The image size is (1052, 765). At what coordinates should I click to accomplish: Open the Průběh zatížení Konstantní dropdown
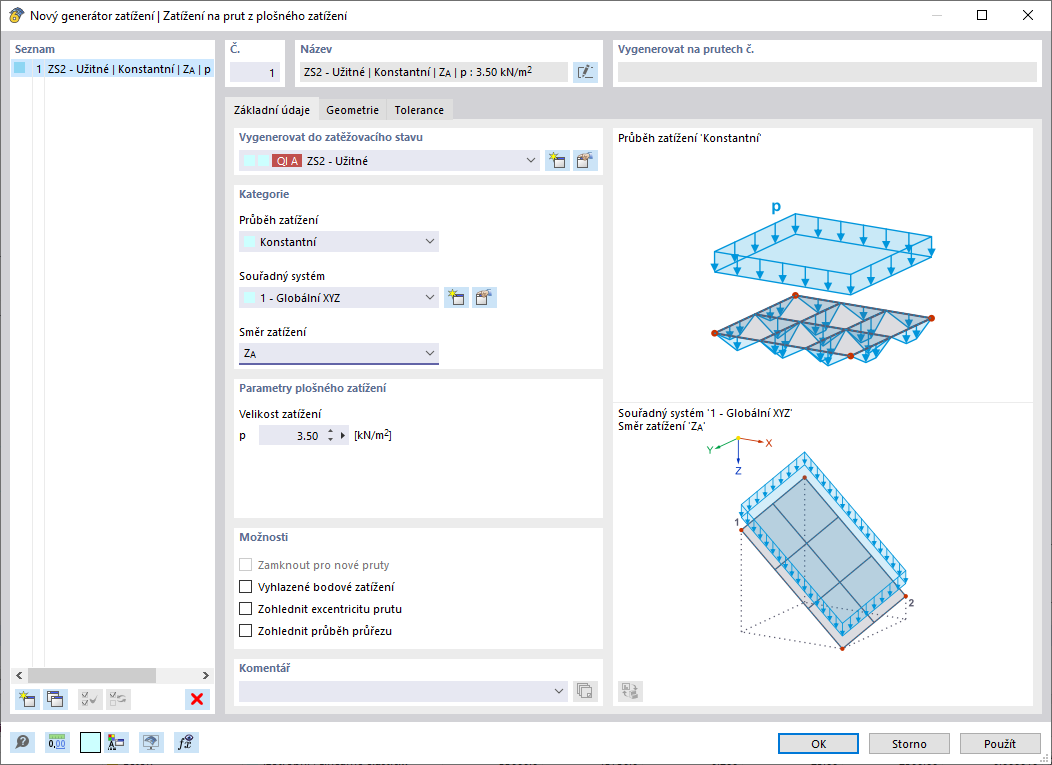coord(339,242)
